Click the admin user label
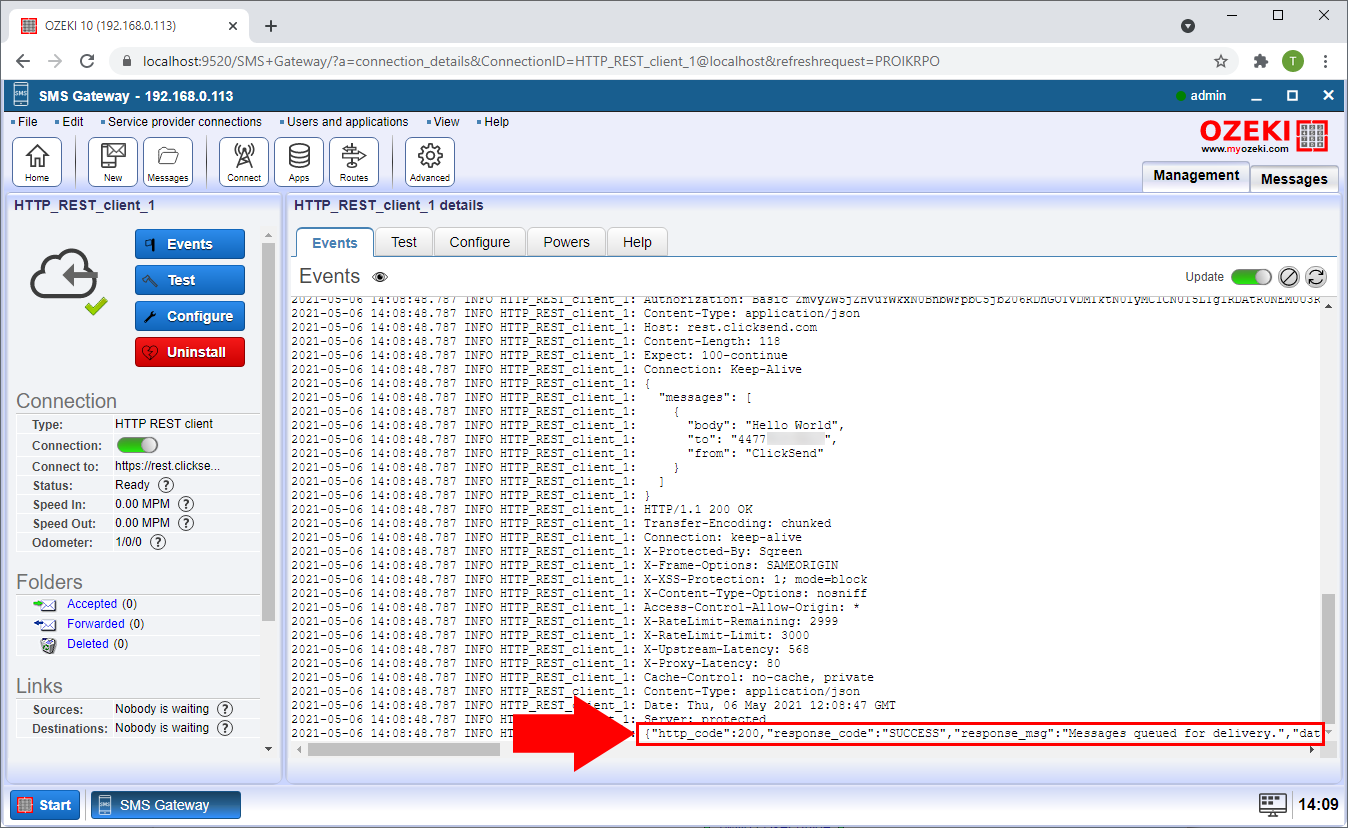This screenshot has height=828, width=1348. tap(1208, 96)
